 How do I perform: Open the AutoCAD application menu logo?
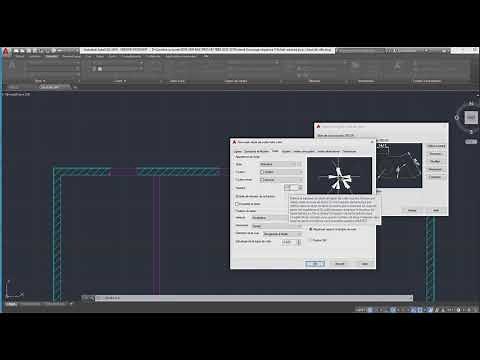pyautogui.click(x=6, y=52)
